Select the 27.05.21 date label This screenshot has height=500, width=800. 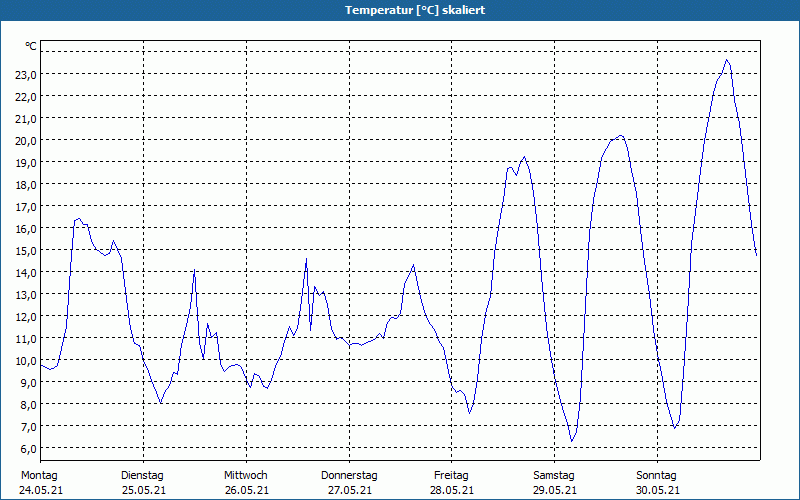(x=349, y=490)
